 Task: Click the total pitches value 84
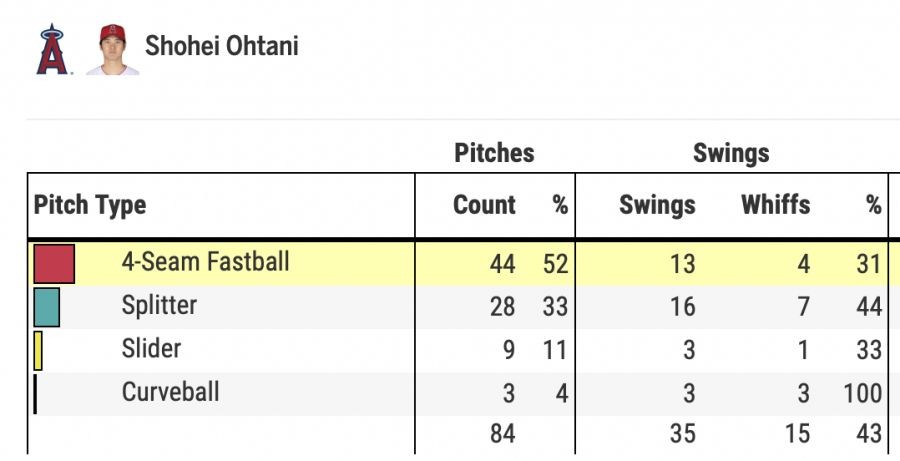coord(502,435)
